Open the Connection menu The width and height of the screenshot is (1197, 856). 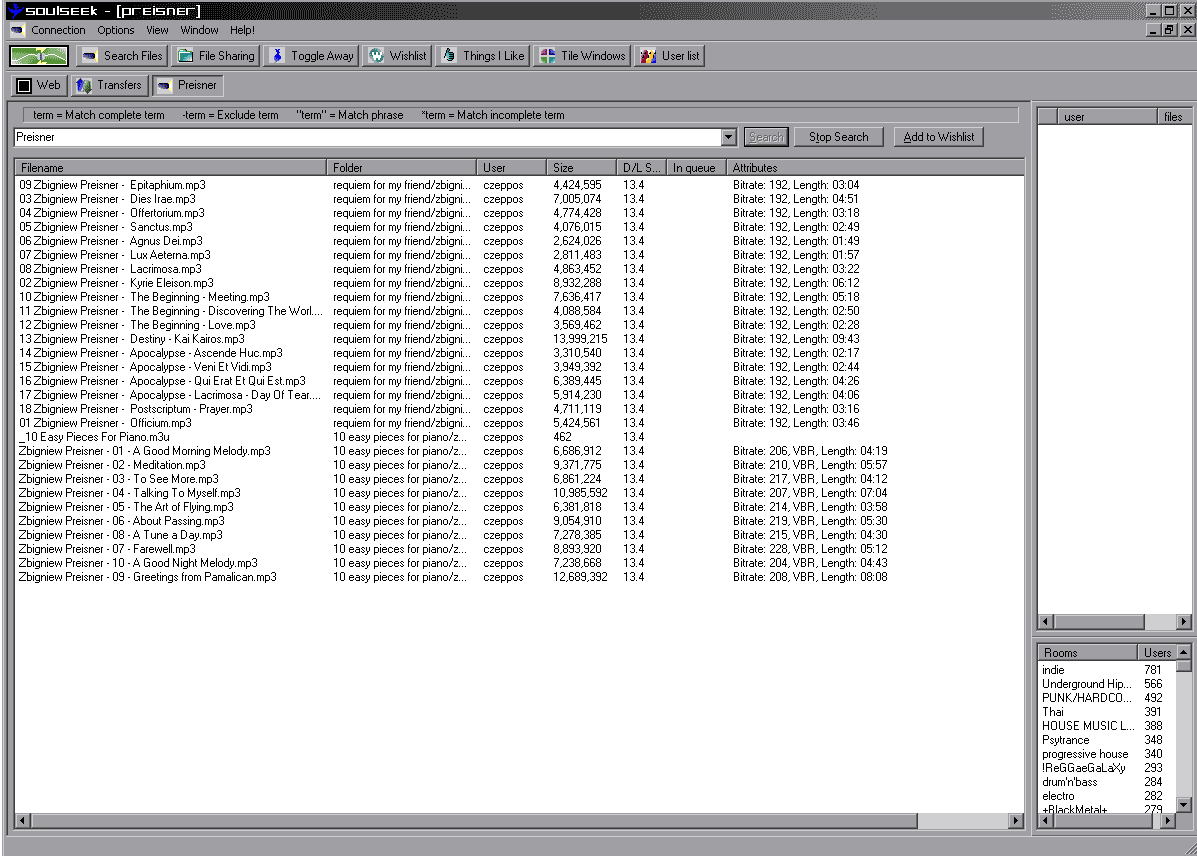58,30
